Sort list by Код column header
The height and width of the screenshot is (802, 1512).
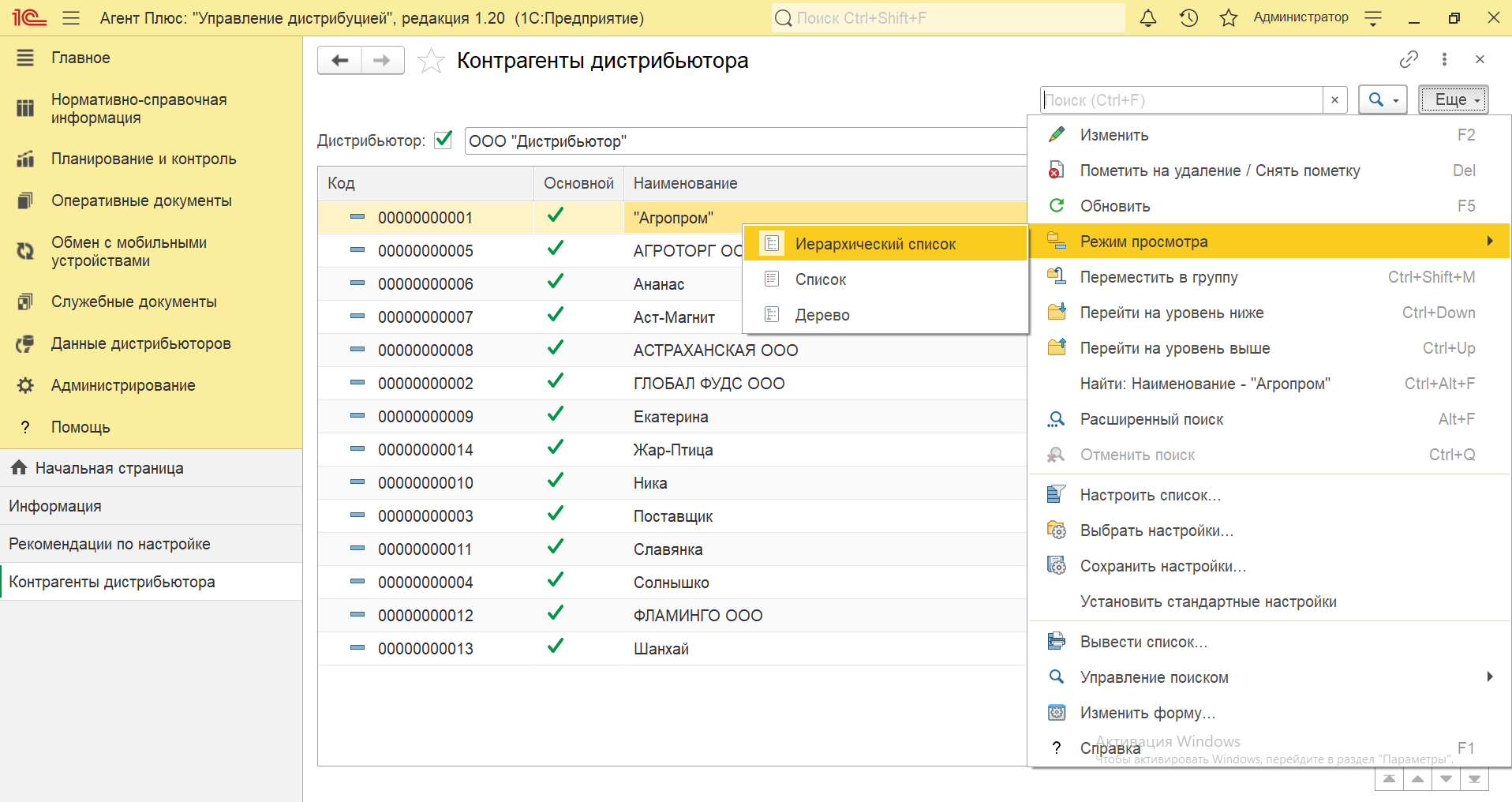pos(426,183)
